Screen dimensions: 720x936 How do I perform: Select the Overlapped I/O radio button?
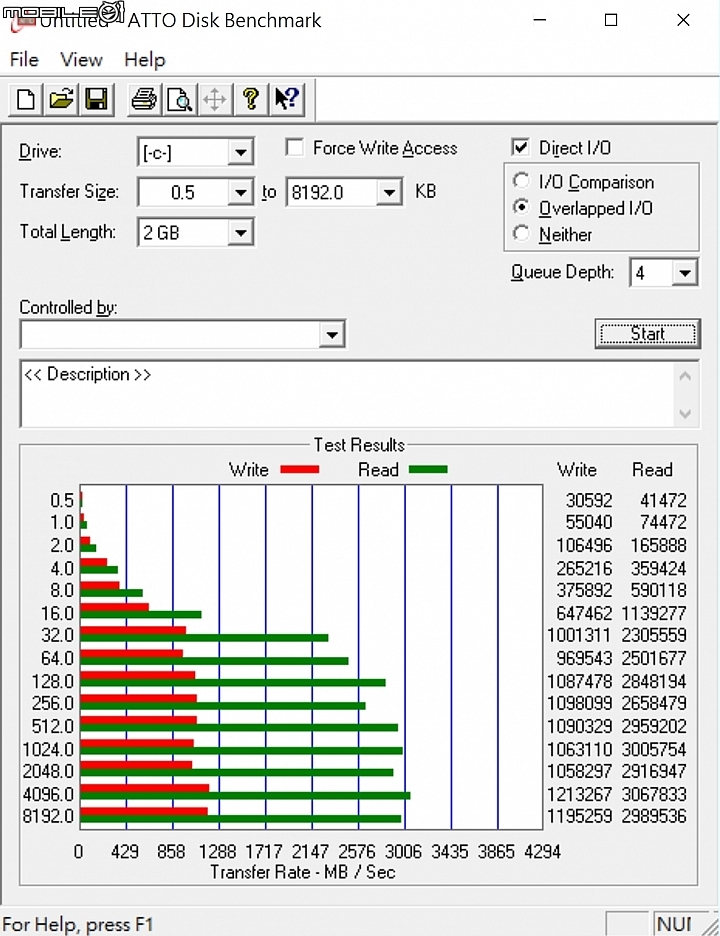(521, 207)
